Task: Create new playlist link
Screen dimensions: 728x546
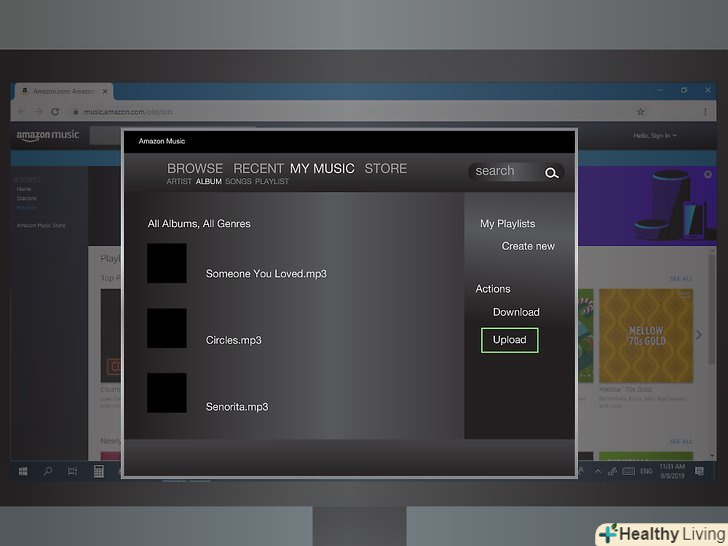Action: (x=528, y=246)
